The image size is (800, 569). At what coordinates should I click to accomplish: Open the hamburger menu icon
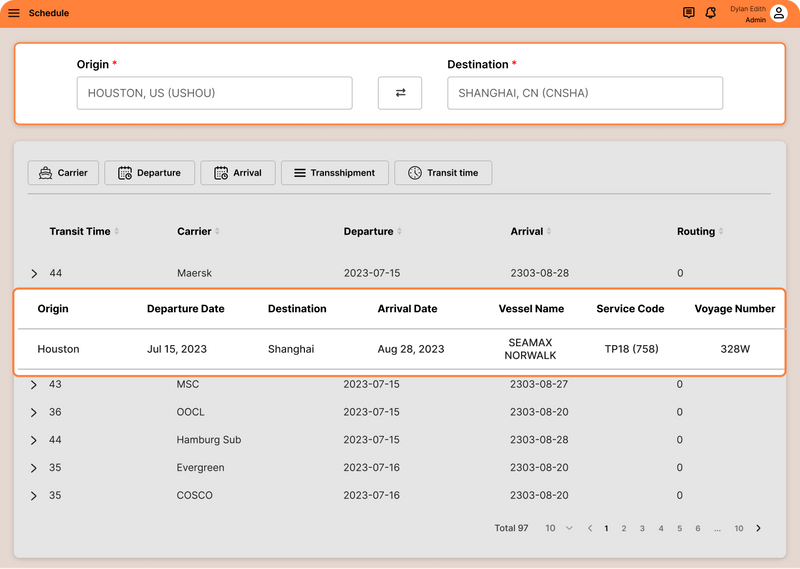14,13
